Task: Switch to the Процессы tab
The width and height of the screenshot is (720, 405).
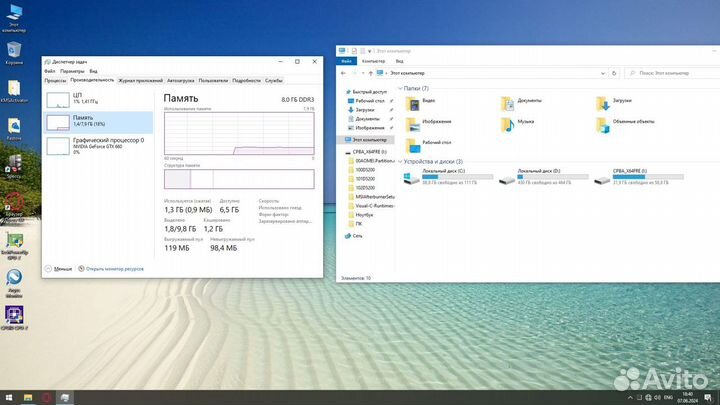Action: [55, 80]
